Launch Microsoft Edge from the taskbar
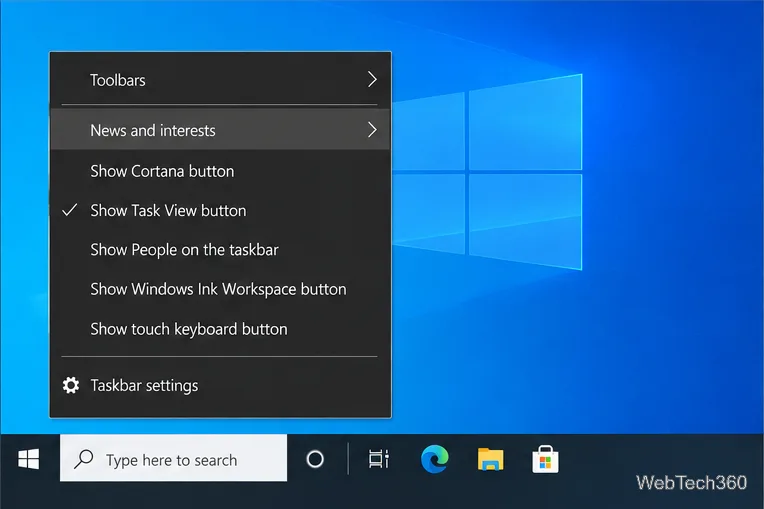 coord(434,459)
